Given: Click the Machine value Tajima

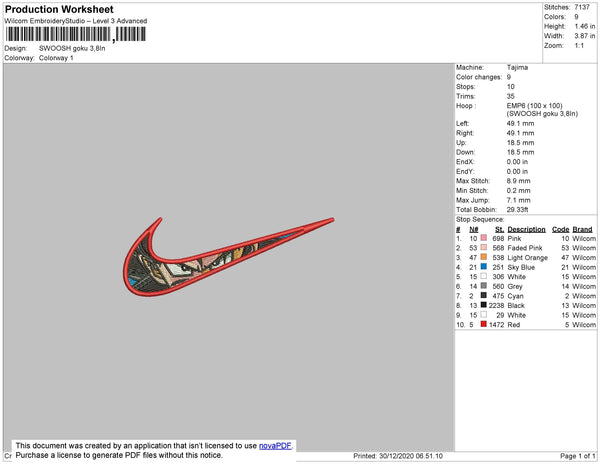Looking at the screenshot, I should tap(517, 67).
